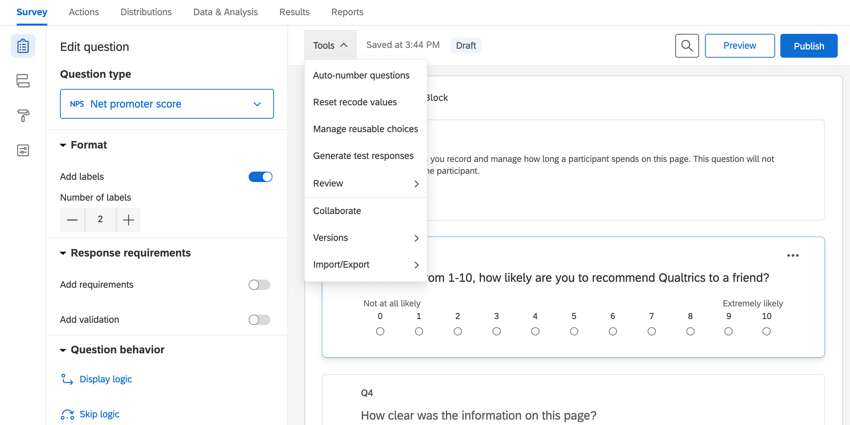Expand the Versions submenu

click(366, 238)
